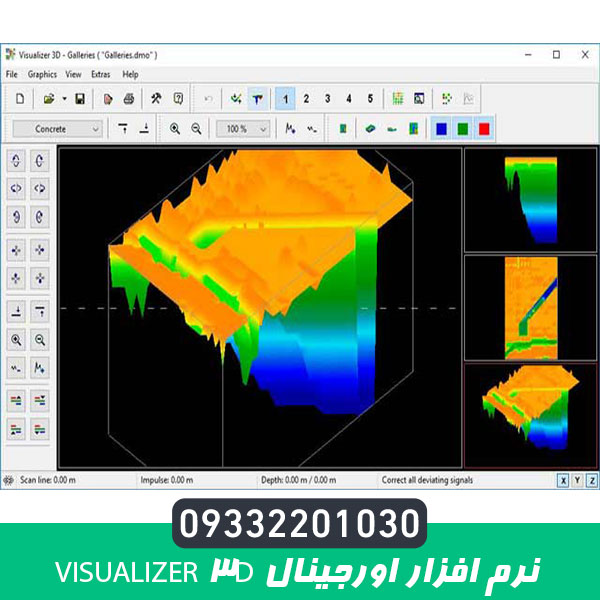This screenshot has width=600, height=600.
Task: Click the second rotate icon in sidebar's top row
Action: tap(40, 160)
